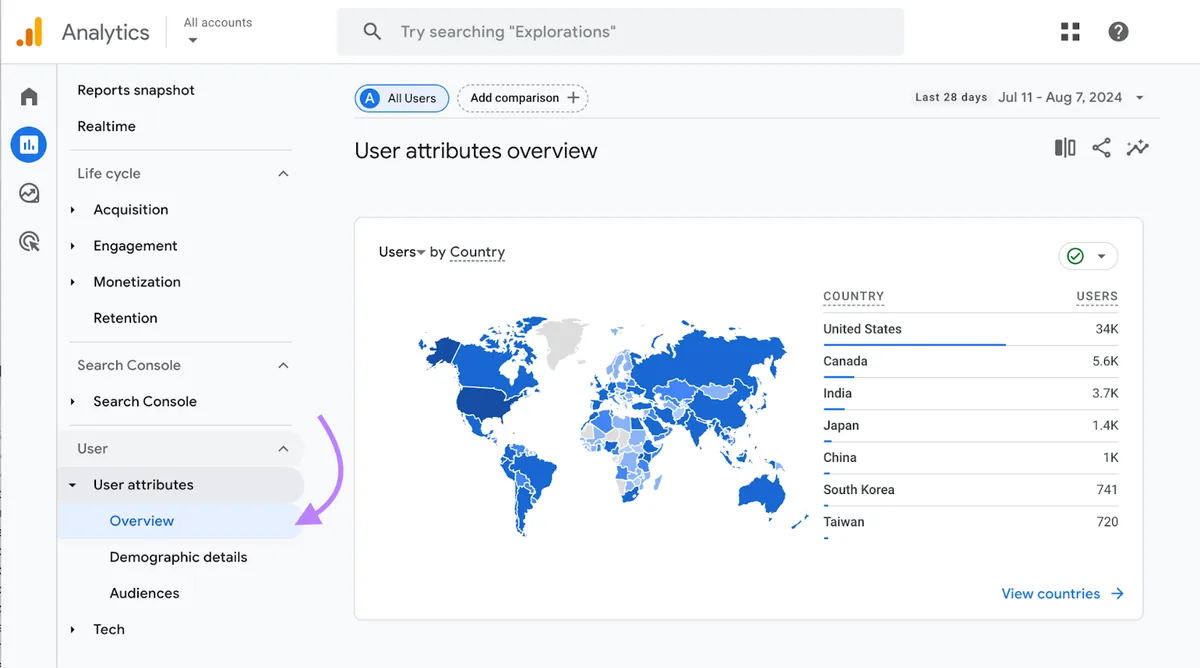This screenshot has height=668, width=1200.
Task: Click the arrow icon beside View countries
Action: 1117,594
